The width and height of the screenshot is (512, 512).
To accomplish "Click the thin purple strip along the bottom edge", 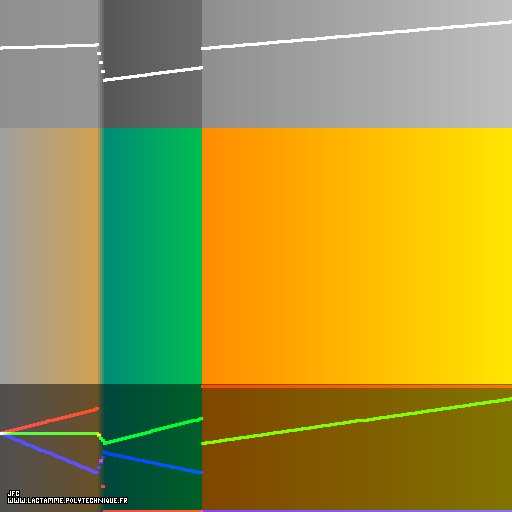I will point(357,511).
